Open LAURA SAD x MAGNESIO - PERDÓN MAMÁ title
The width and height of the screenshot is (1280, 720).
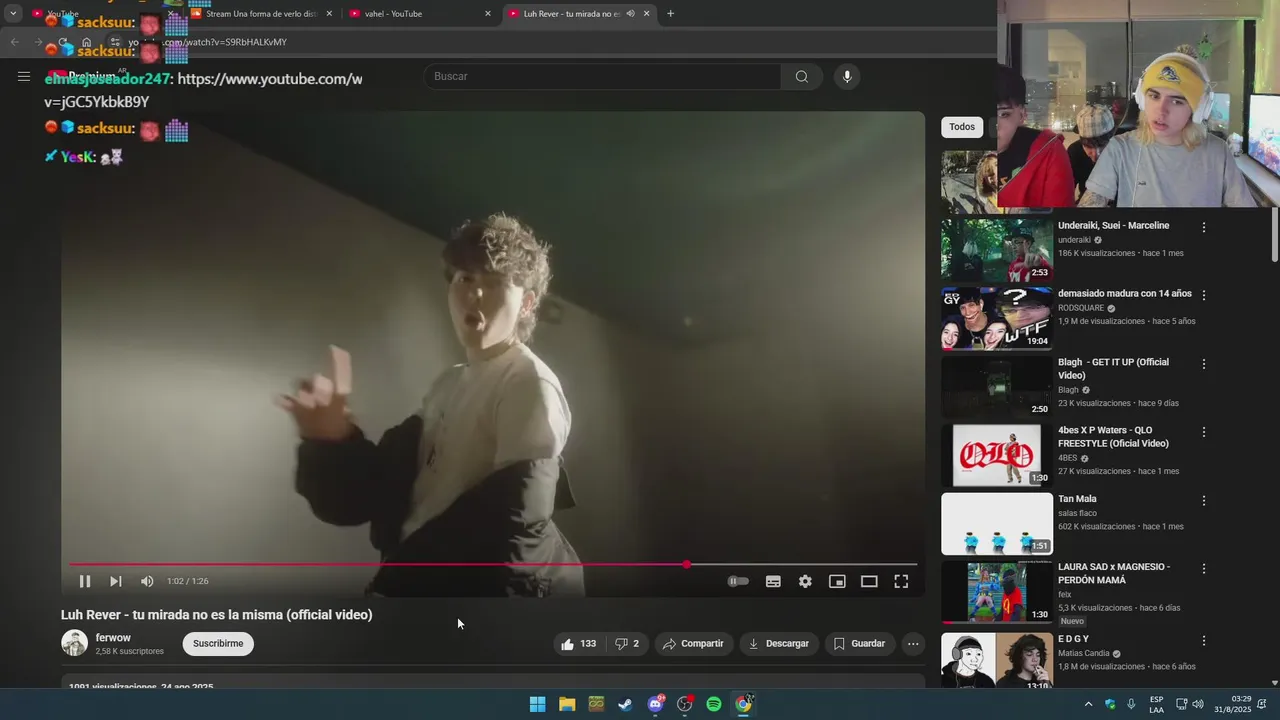[x=1114, y=573]
